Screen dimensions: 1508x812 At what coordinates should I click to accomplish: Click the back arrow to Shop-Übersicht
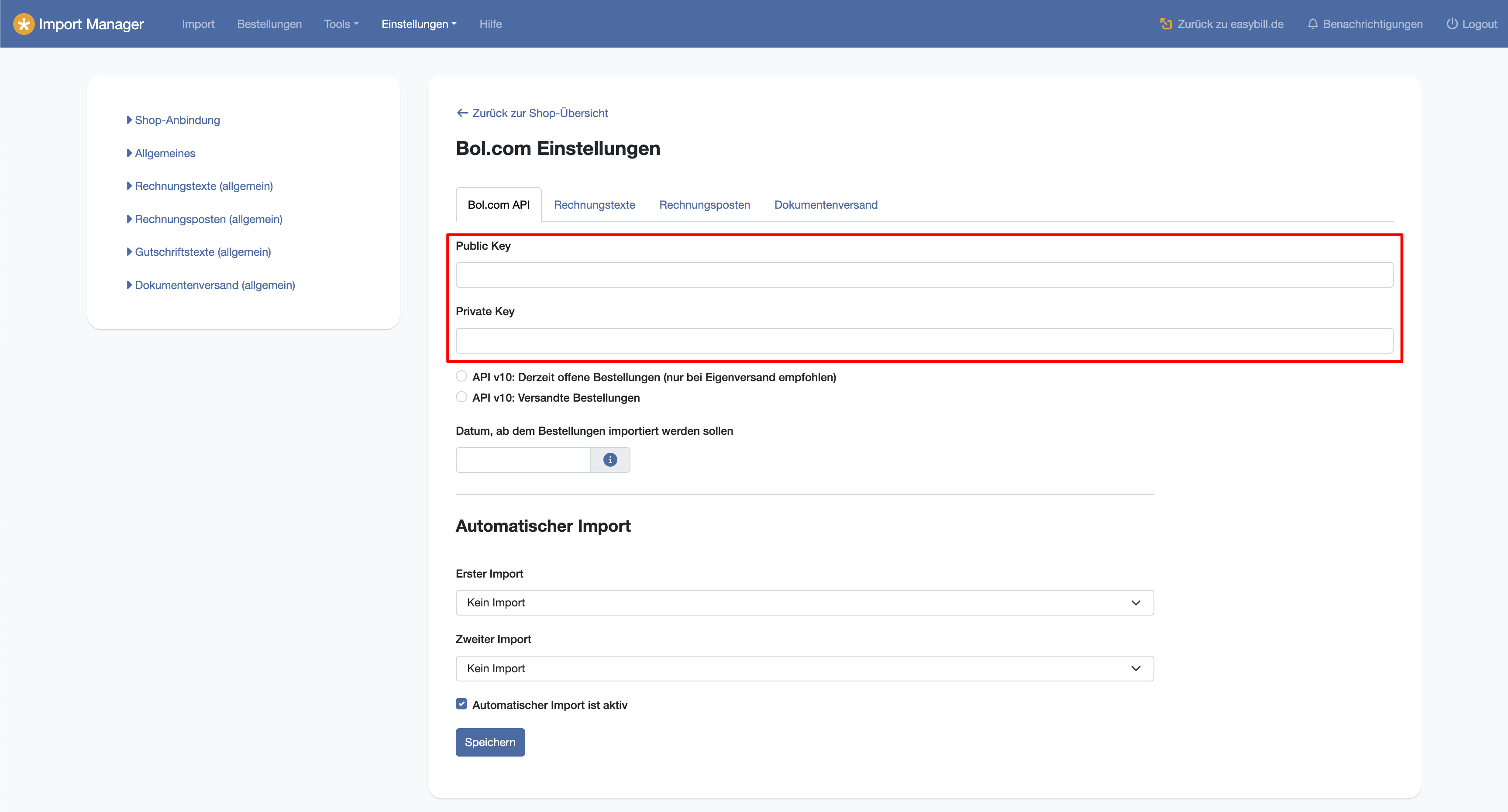462,113
